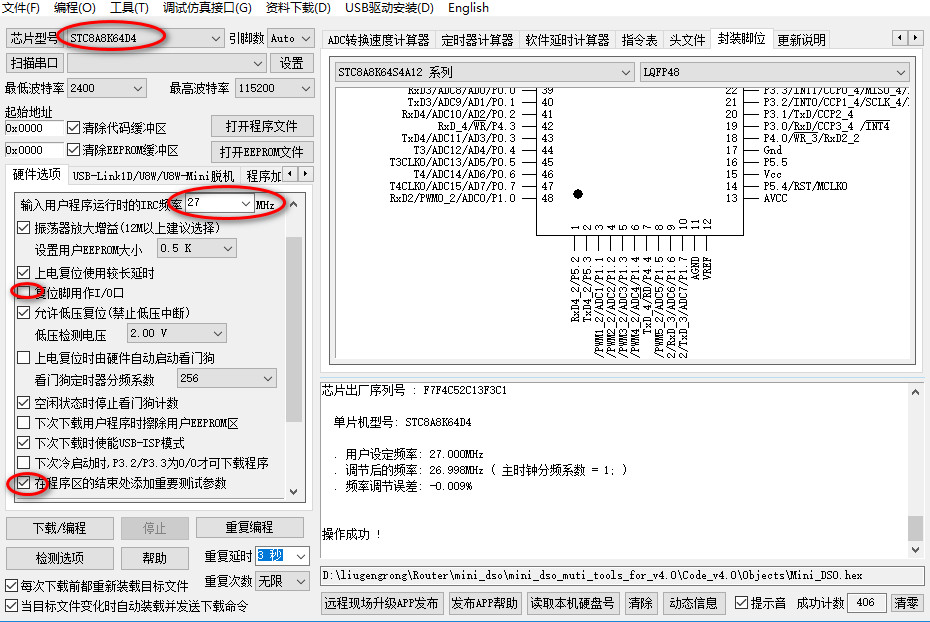The height and width of the screenshot is (622, 930).
Task: Toggle 清除EEPROM缓冲区 checkbox
Action: tap(74, 149)
